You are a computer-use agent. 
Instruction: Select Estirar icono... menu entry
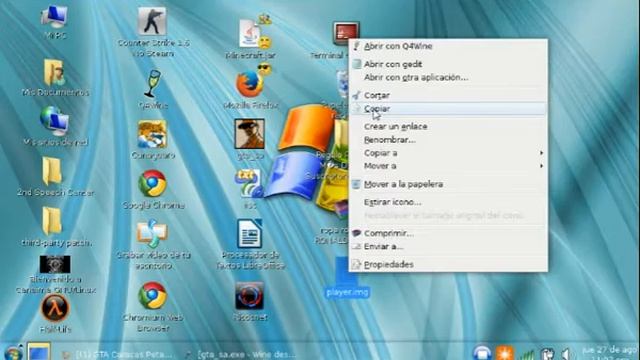[x=448, y=202]
